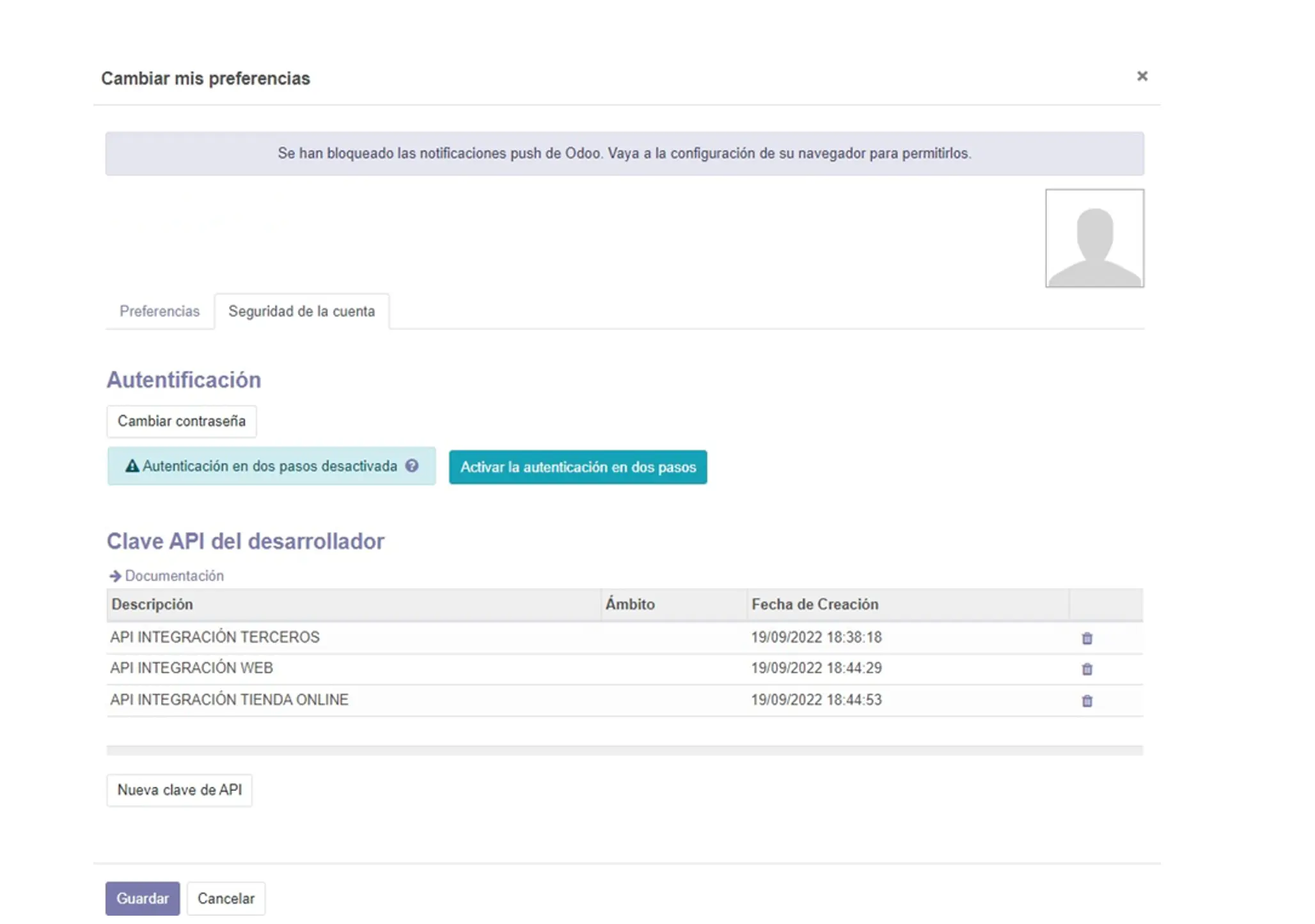Delete the API INTEGRACIÓN WEB key
The width and height of the screenshot is (1315, 924).
[1087, 669]
